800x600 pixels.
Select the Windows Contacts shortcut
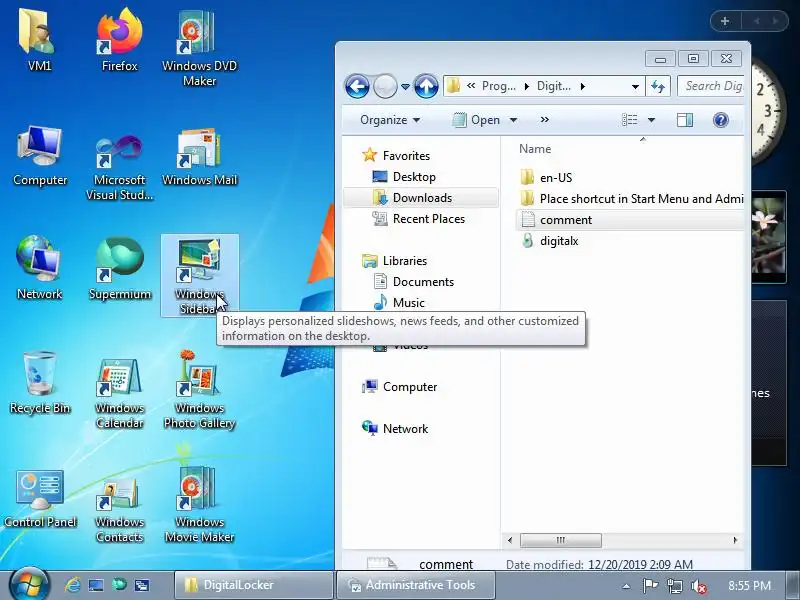(x=119, y=509)
